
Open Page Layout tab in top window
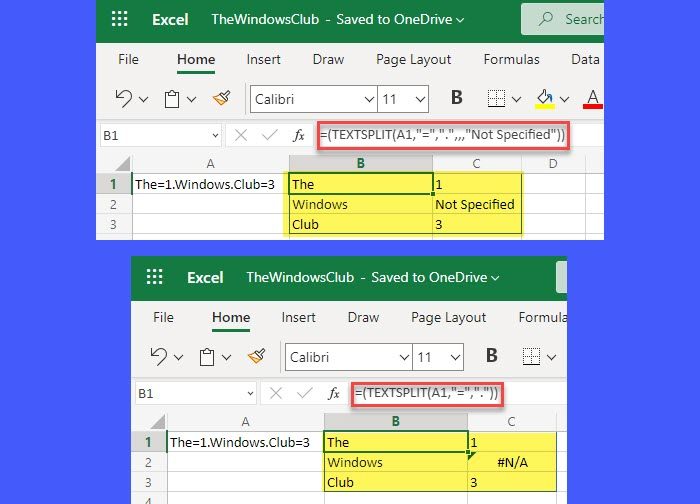413,59
